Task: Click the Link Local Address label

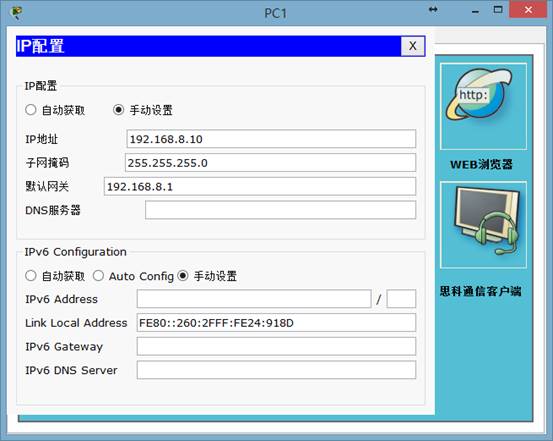Action: 76,323
